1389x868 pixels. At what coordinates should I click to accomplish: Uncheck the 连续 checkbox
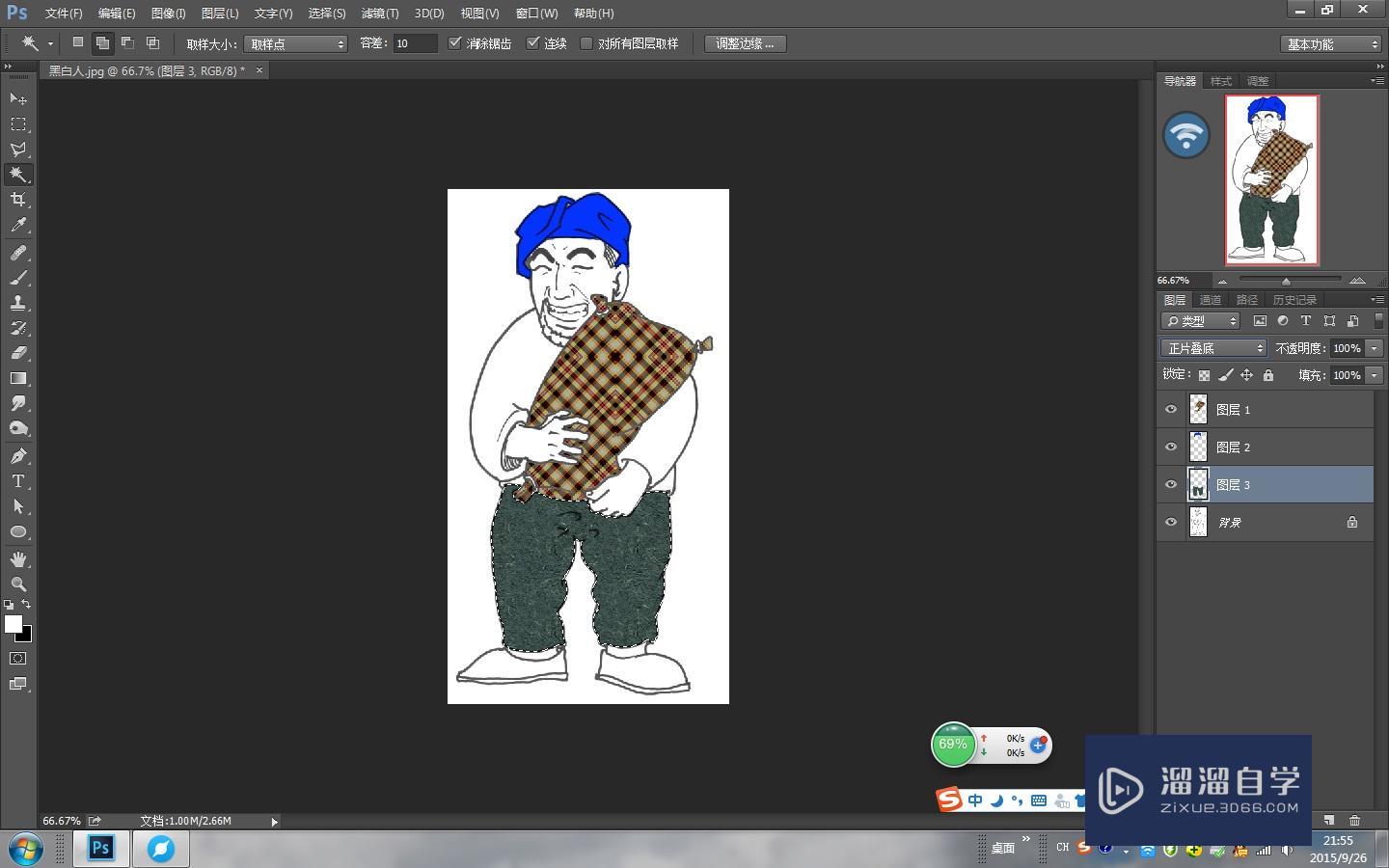(x=532, y=43)
